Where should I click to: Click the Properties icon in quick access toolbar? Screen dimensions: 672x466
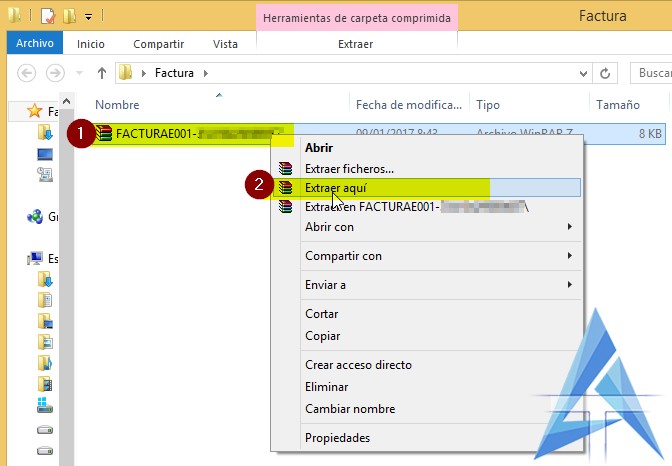[46, 16]
